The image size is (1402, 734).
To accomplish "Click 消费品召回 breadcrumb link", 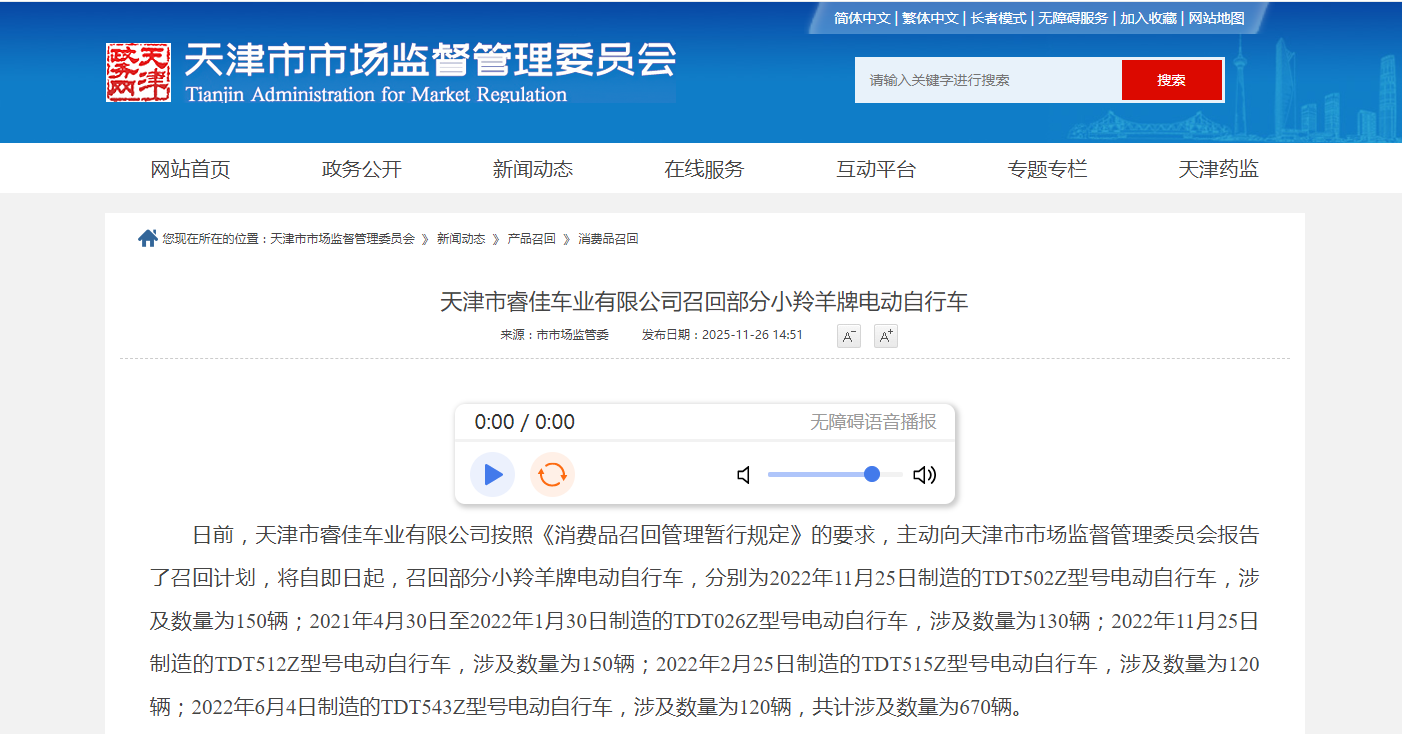I will [x=608, y=239].
